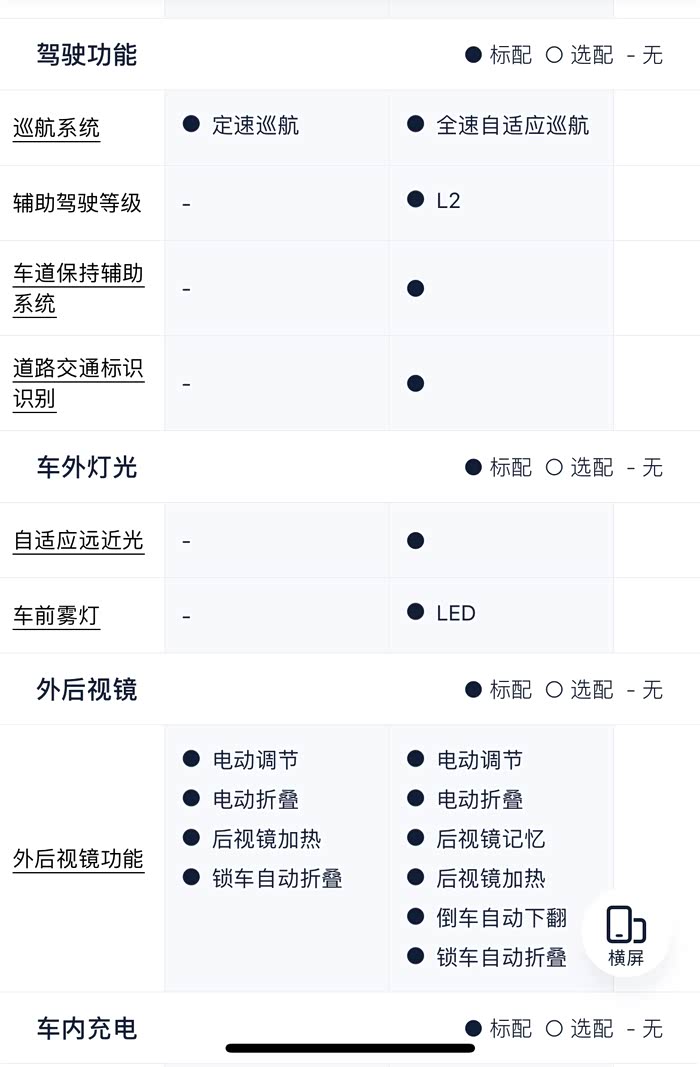Open the 巡航系统 term explanation link
The width and height of the screenshot is (700, 1067).
(x=56, y=128)
